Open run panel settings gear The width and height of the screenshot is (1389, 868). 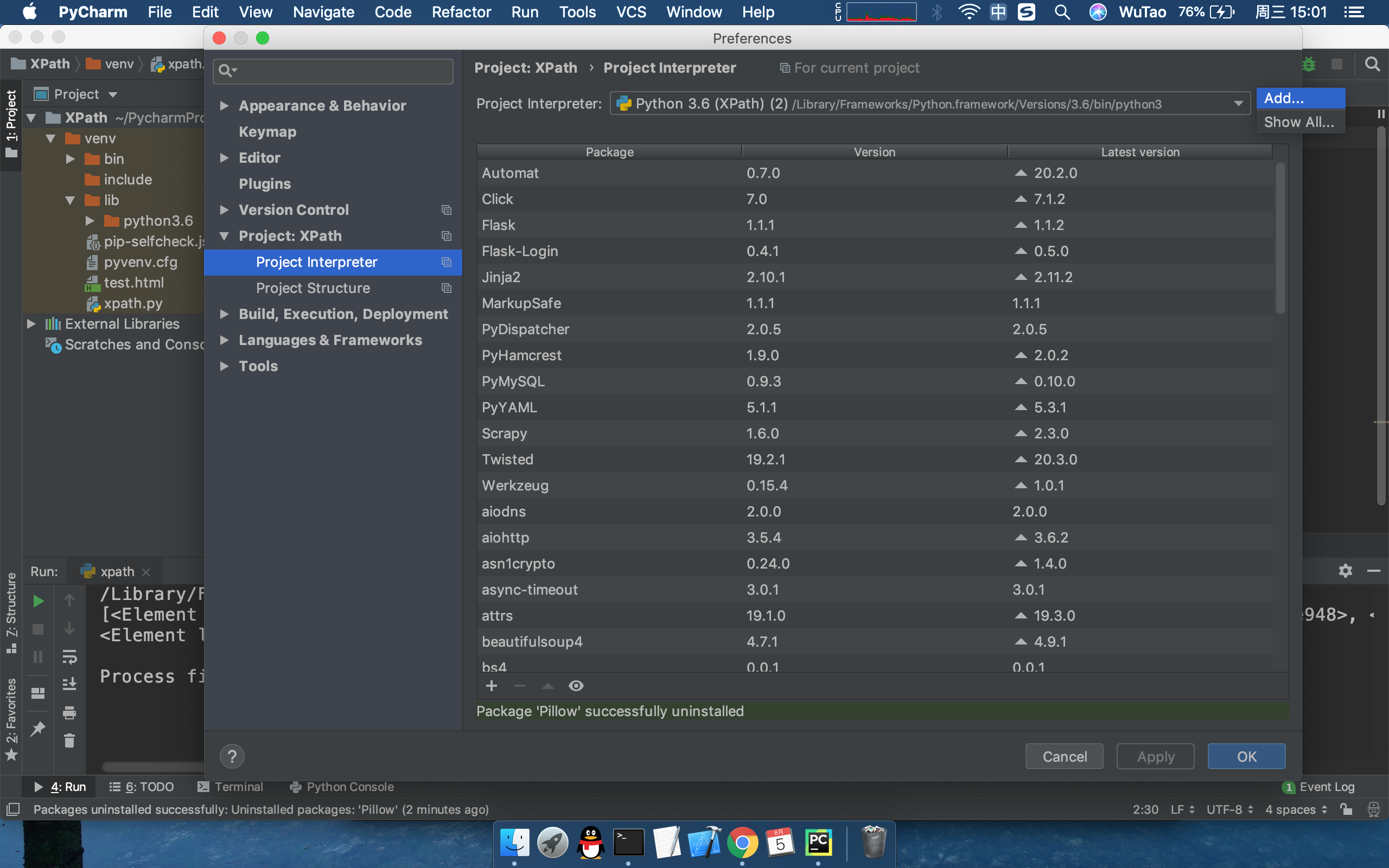1345,571
